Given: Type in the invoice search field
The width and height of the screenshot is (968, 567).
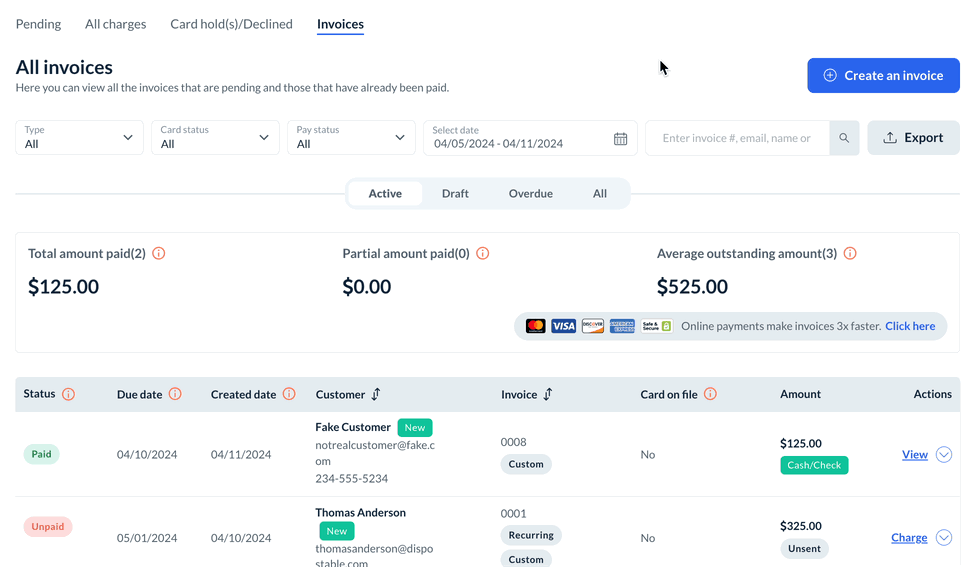Looking at the screenshot, I should coord(737,138).
